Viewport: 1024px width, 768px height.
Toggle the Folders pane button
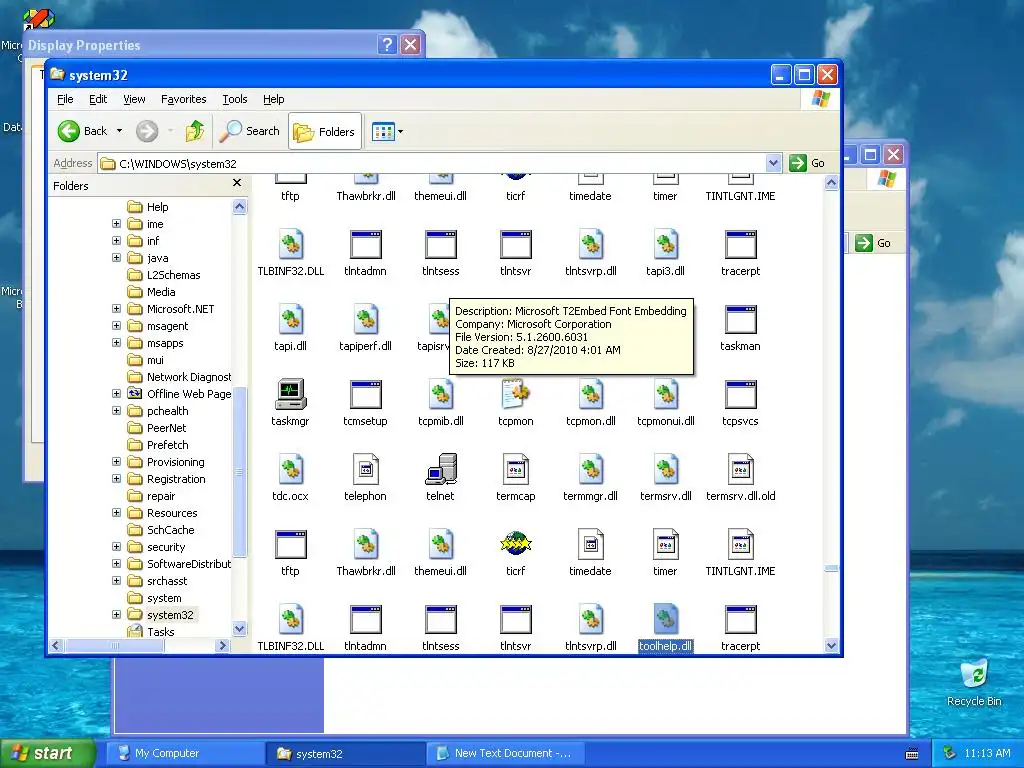325,131
